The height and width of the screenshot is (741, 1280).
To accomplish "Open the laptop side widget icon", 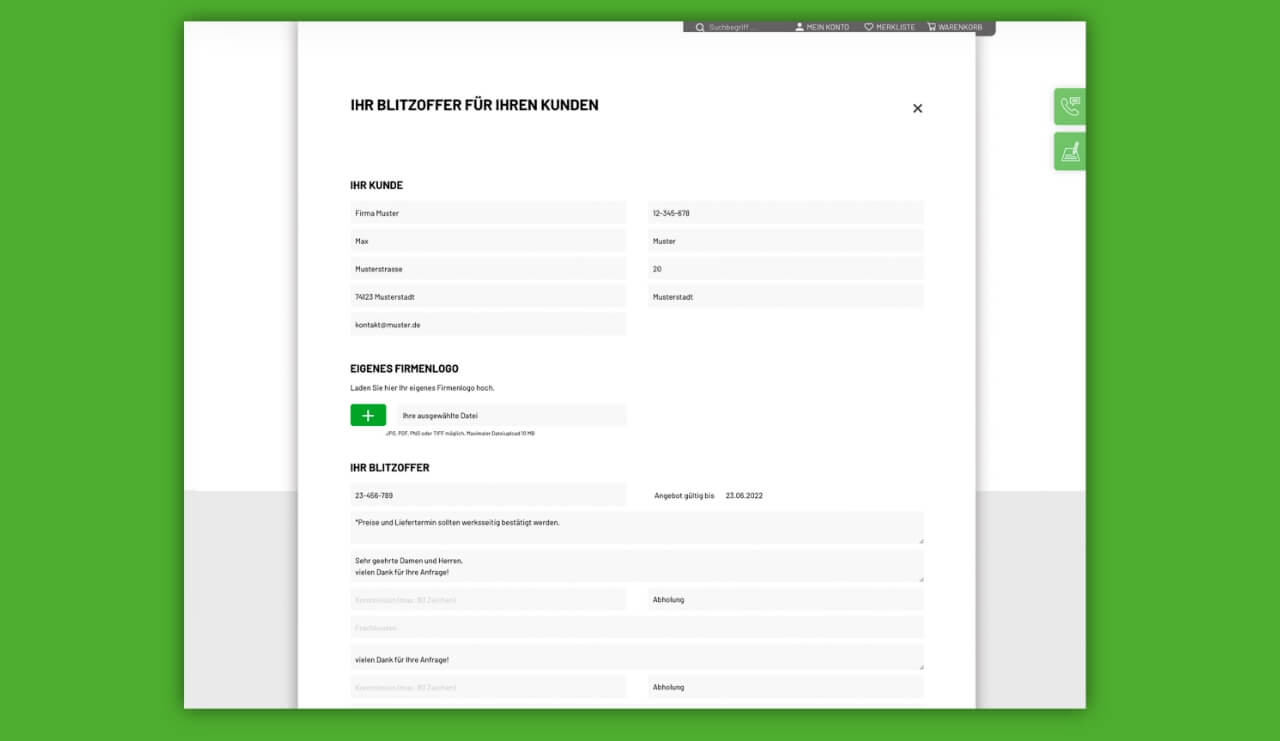I will pos(1070,152).
